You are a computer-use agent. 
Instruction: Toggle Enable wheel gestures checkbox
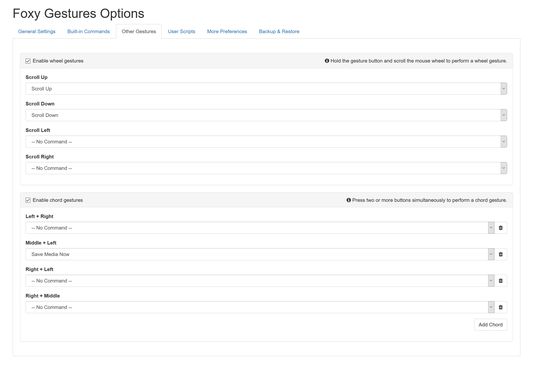point(28,61)
